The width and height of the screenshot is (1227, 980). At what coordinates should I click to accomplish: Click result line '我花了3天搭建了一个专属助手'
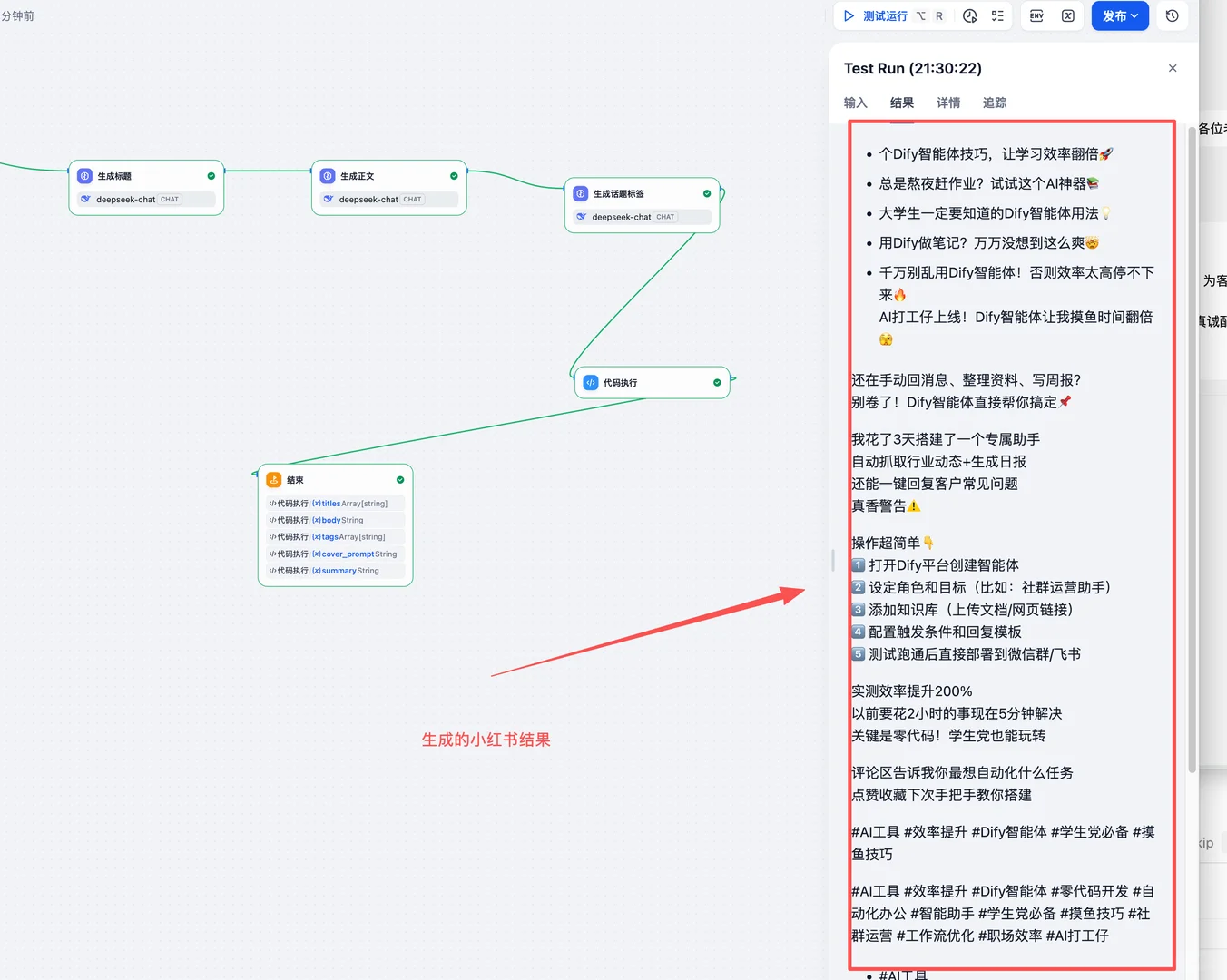point(946,439)
